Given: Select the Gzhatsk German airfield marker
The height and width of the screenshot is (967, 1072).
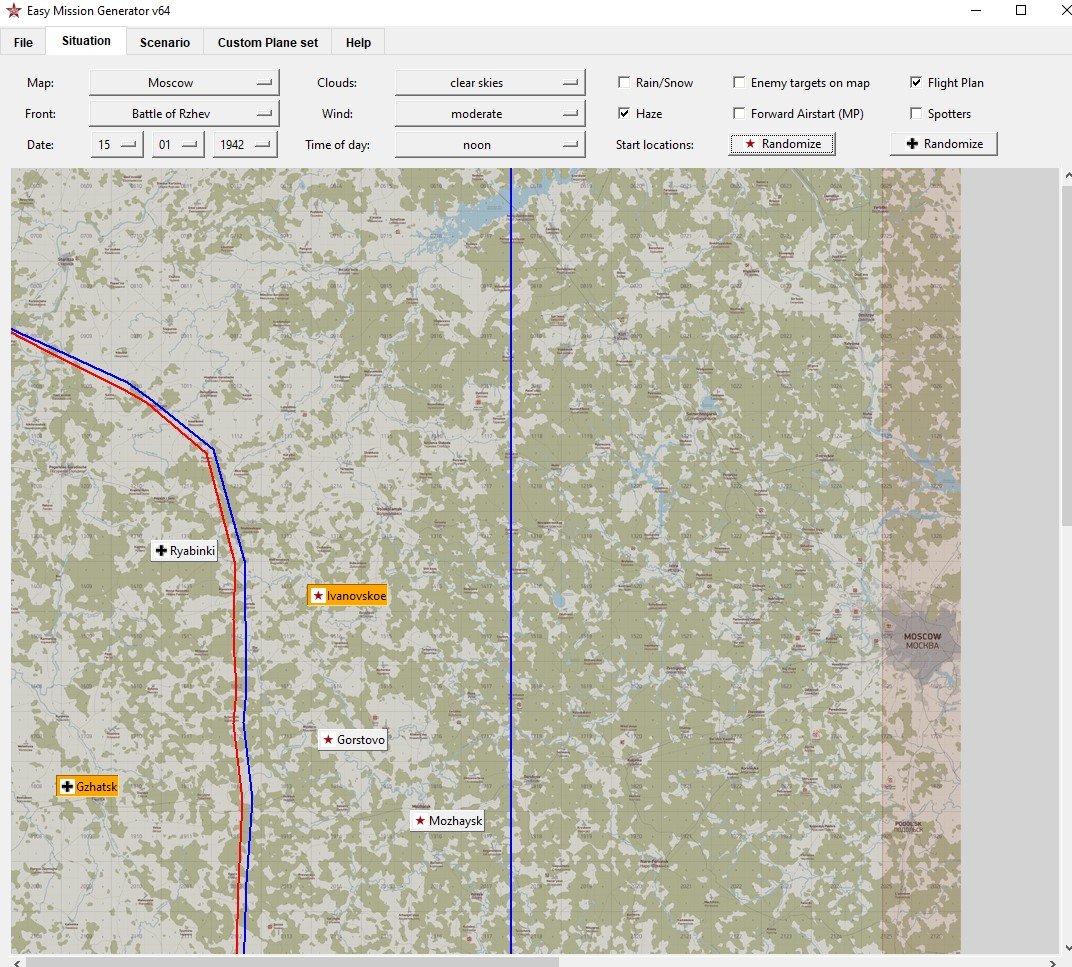Looking at the screenshot, I should click(x=88, y=786).
